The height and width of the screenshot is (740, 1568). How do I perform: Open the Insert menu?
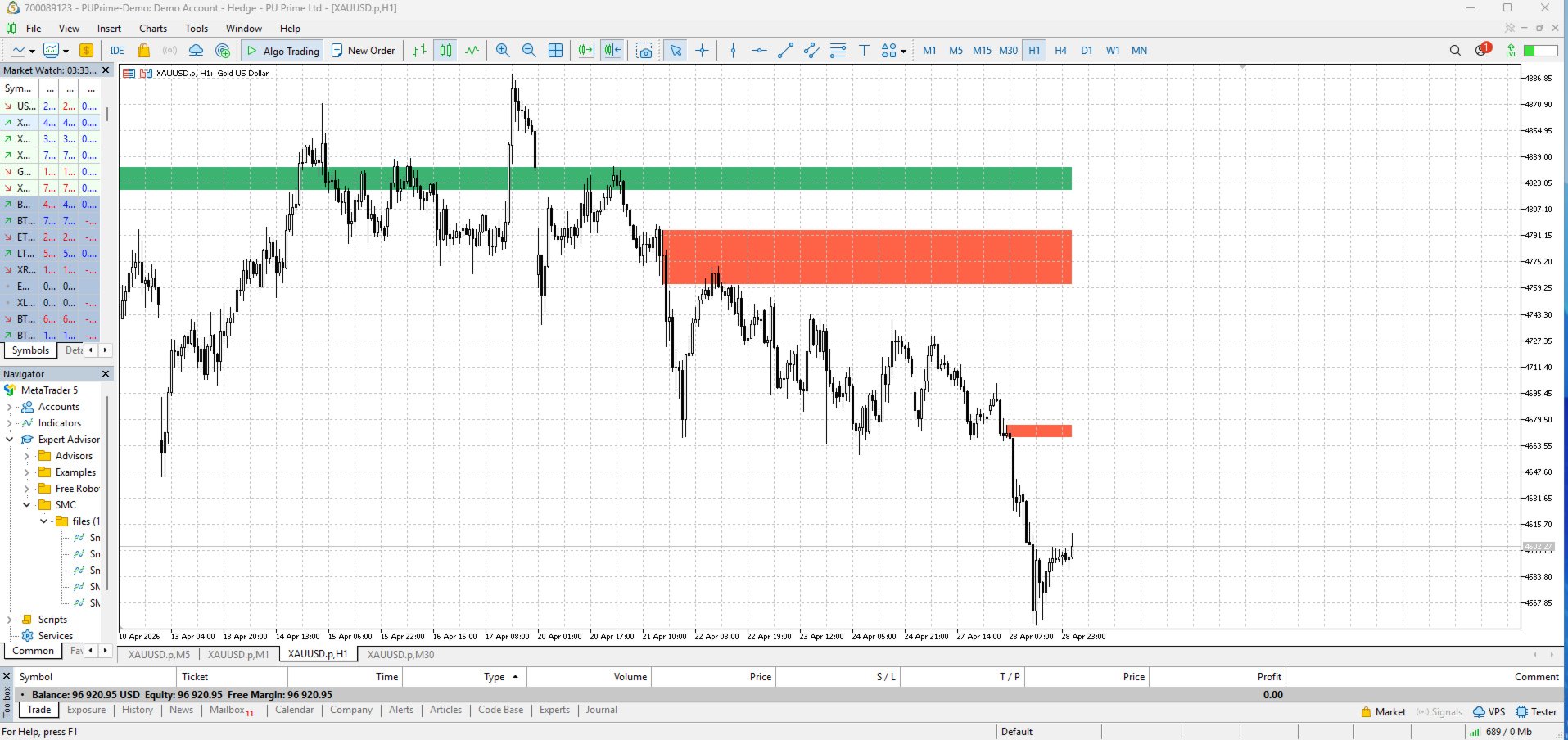(109, 29)
